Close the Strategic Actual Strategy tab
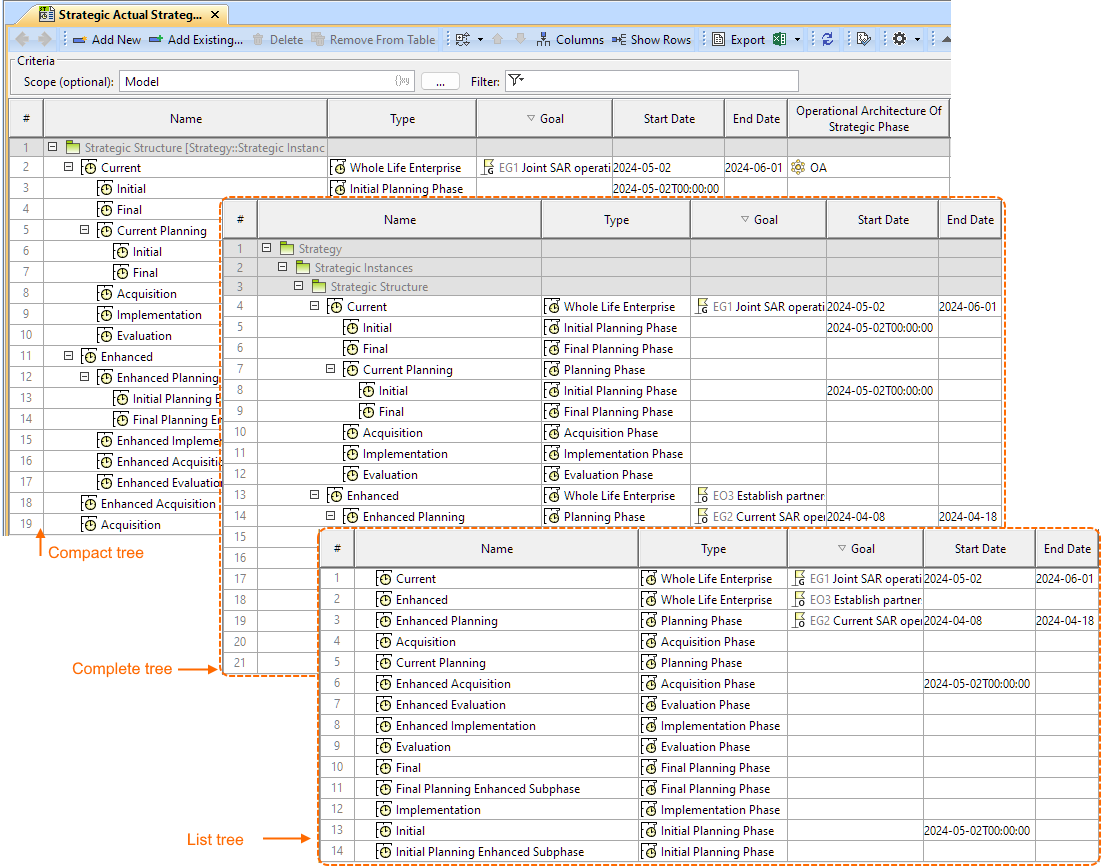This screenshot has width=1102, height=867. (216, 14)
